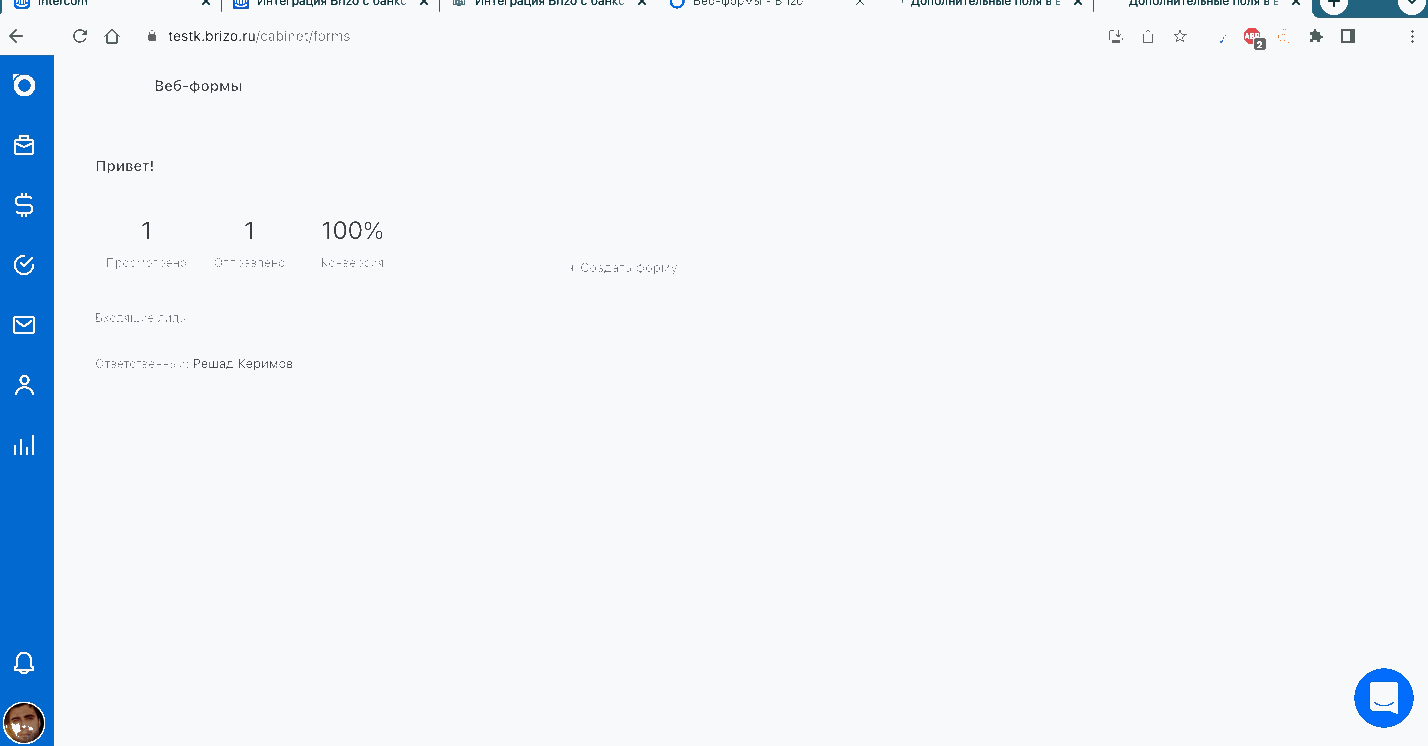Image resolution: width=1428 pixels, height=746 pixels.
Task: Open responsible user Решад Керимов
Action: click(x=243, y=364)
